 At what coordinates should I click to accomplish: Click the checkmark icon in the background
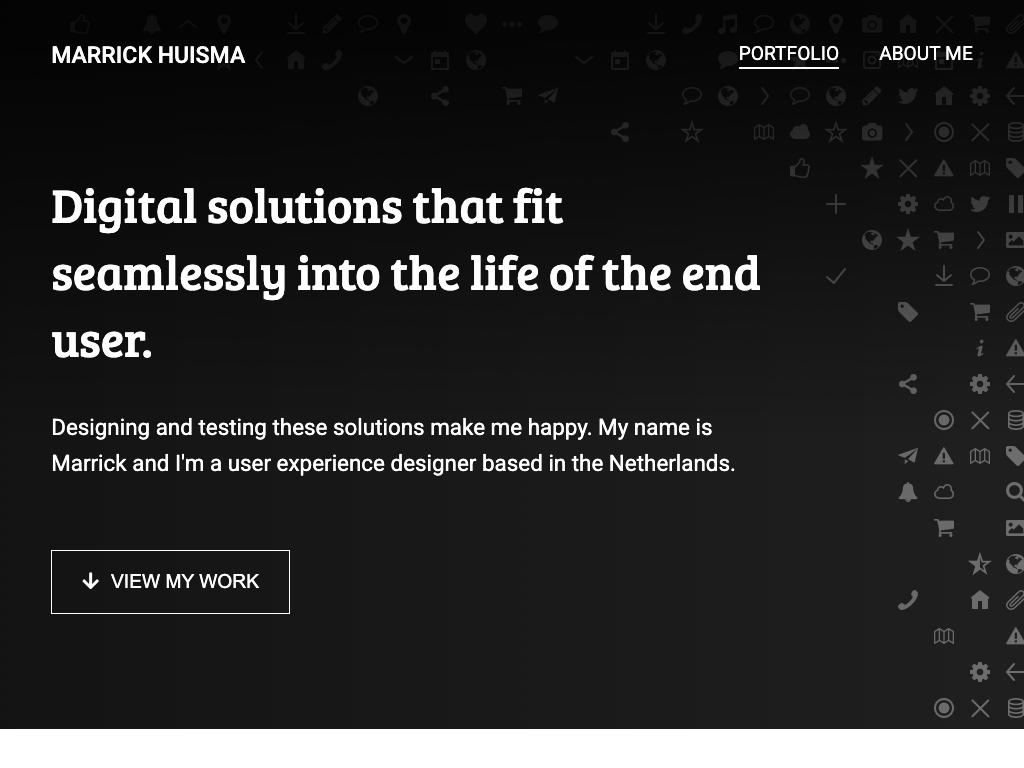836,276
